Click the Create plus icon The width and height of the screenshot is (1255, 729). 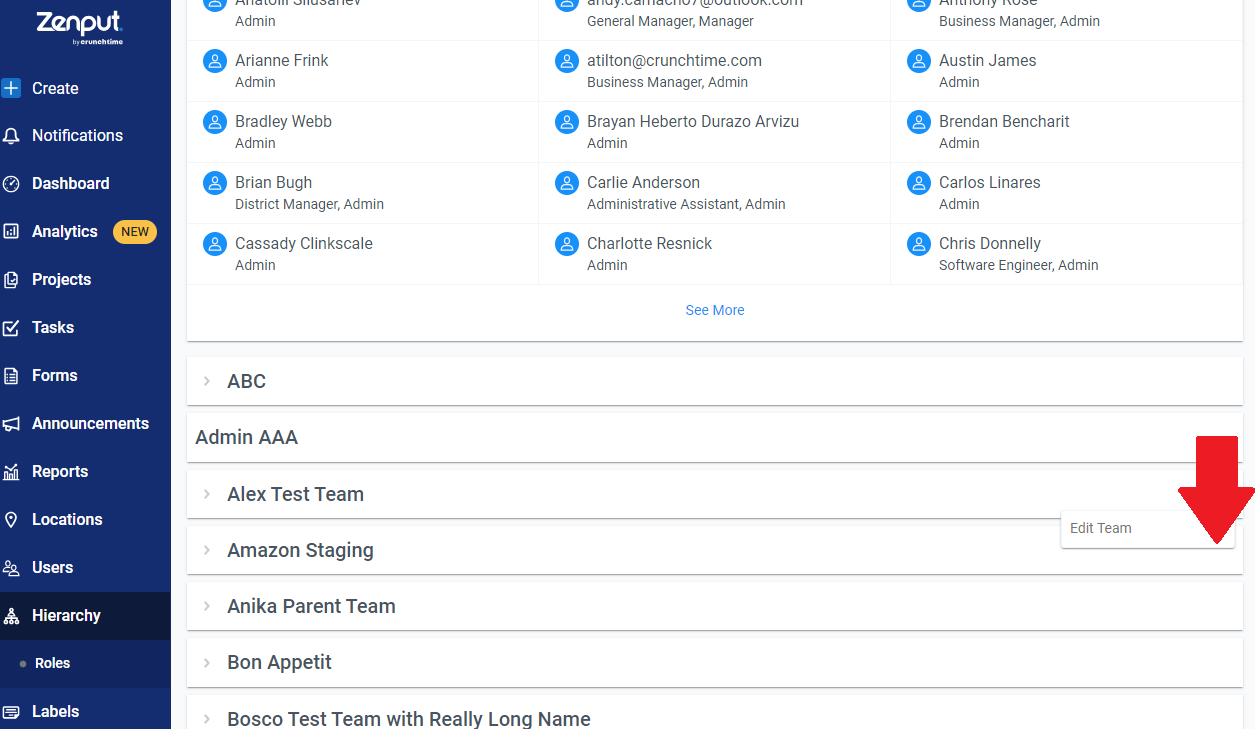(x=11, y=88)
